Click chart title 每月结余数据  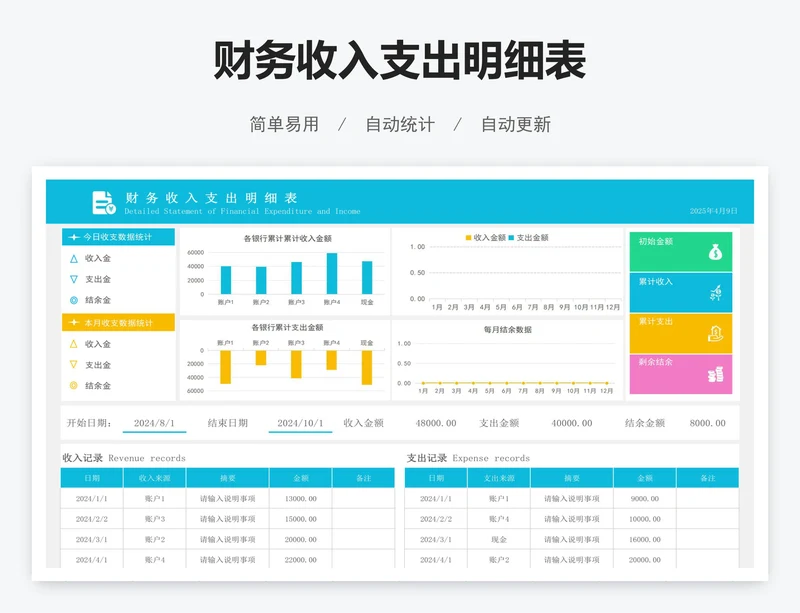(508, 330)
